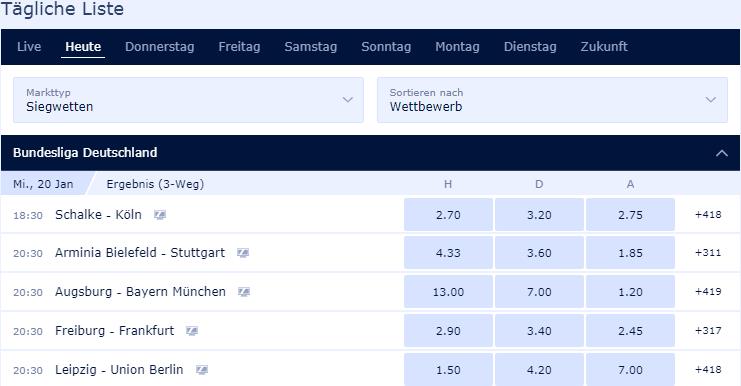Click stream icon next to Augsburg - Bayern München
Viewport: 741px width, 386px height.
[244, 292]
